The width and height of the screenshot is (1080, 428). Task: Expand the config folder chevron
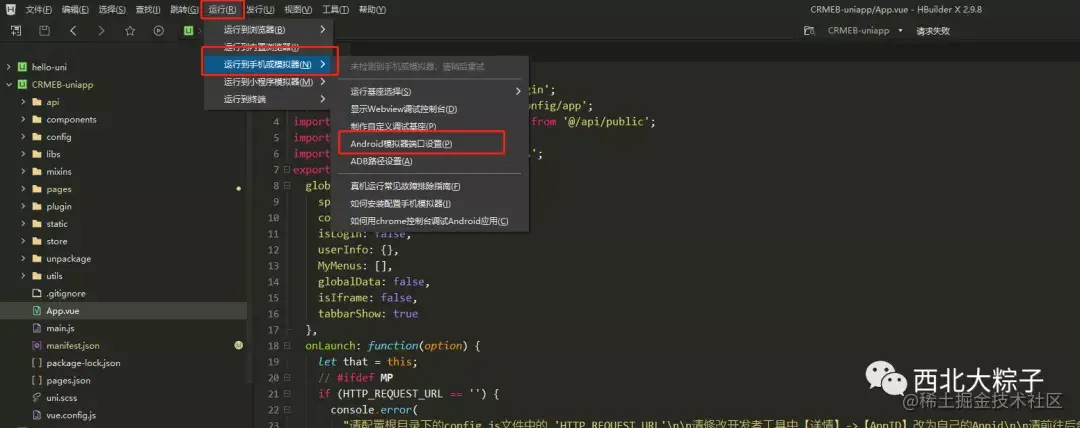point(23,136)
